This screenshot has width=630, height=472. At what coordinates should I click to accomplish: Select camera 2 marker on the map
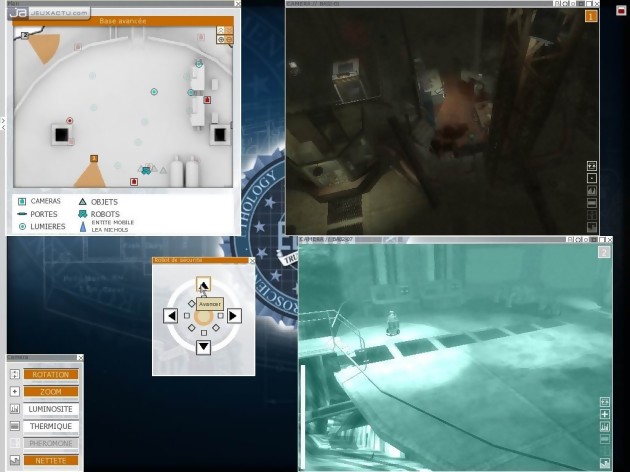click(25, 35)
